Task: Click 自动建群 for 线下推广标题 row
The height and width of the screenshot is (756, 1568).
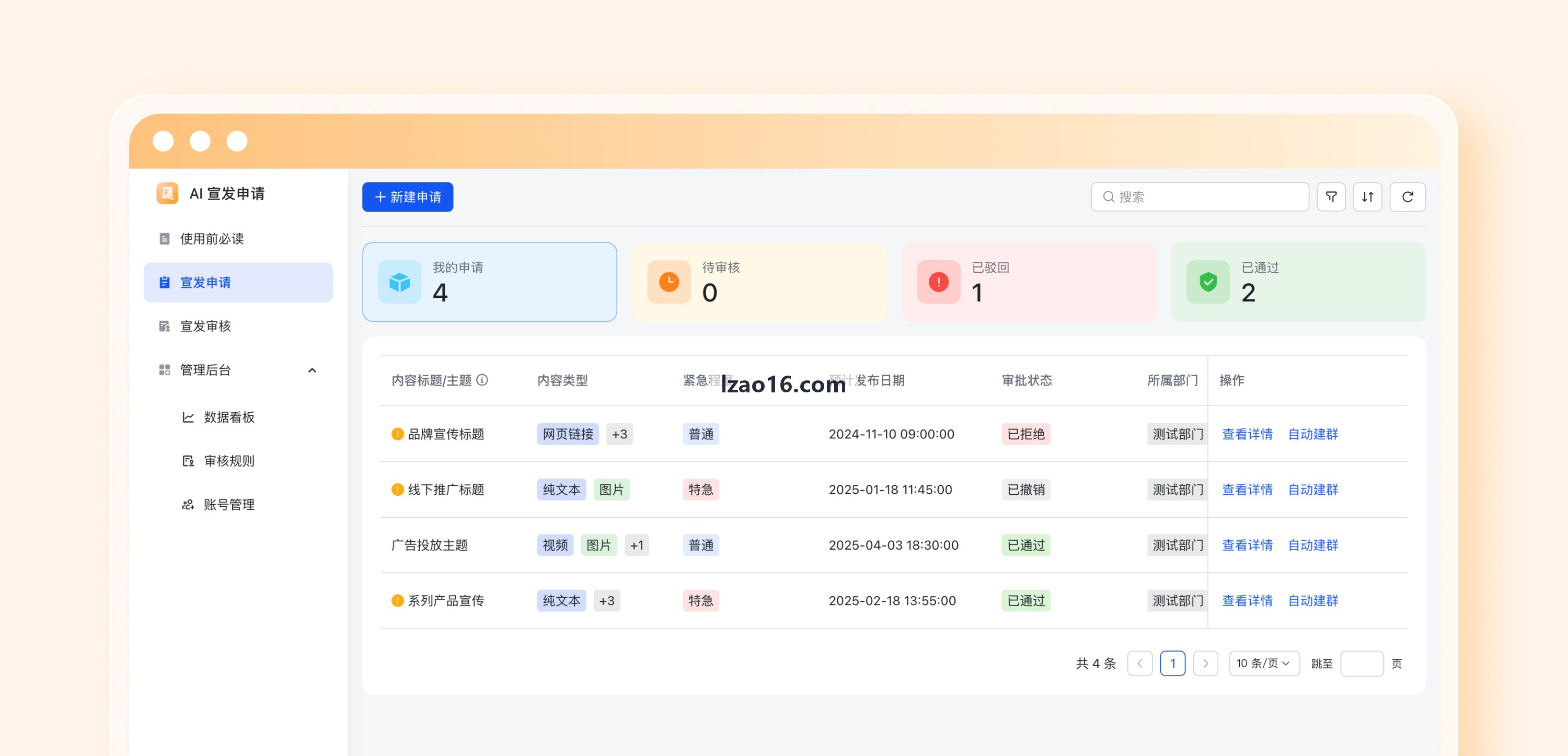Action: (x=1313, y=490)
